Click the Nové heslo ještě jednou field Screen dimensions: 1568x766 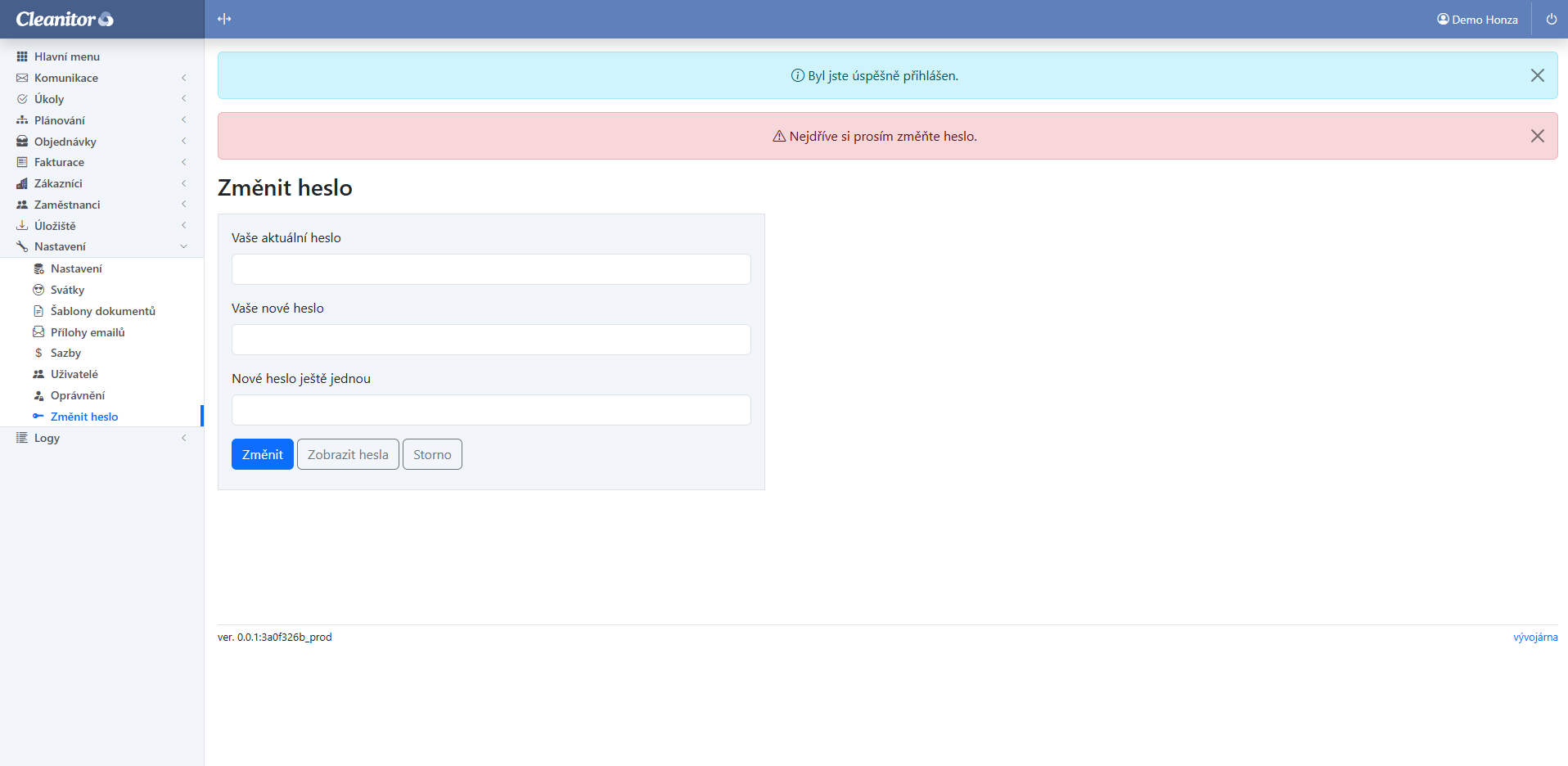(491, 410)
